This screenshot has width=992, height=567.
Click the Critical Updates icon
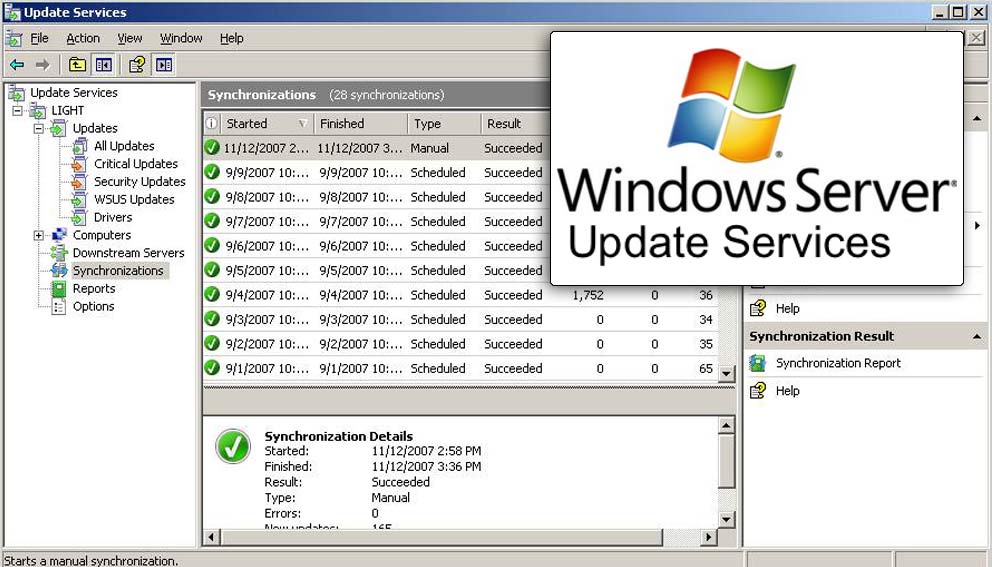78,165
